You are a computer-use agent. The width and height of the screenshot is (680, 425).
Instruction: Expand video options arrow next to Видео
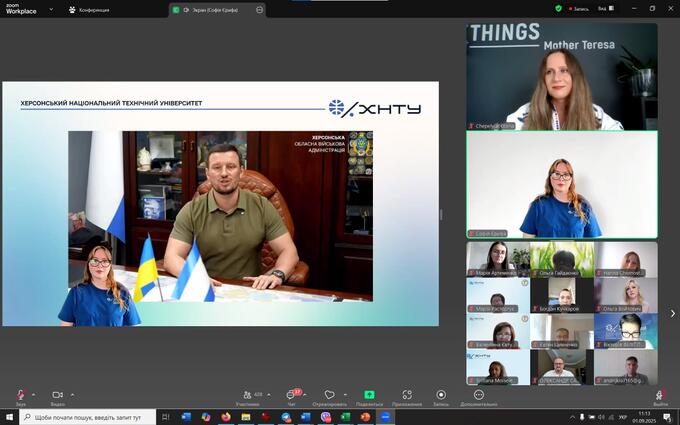[72, 394]
